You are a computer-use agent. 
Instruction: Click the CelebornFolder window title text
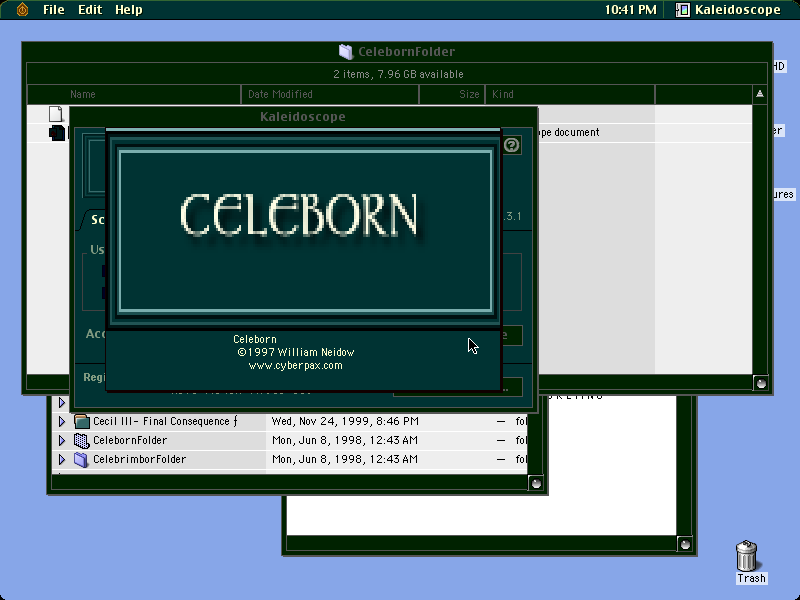coord(407,52)
